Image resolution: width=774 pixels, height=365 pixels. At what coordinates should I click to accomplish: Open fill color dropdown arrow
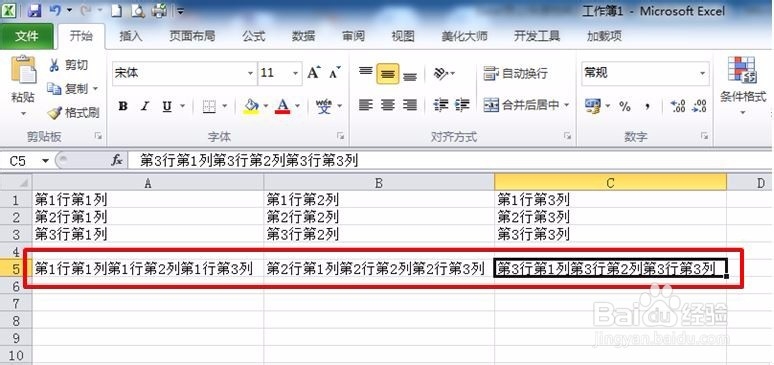pos(266,106)
